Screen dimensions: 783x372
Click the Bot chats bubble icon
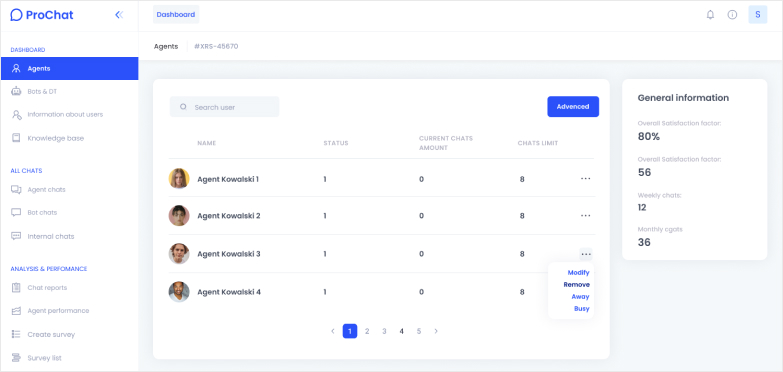click(16, 212)
